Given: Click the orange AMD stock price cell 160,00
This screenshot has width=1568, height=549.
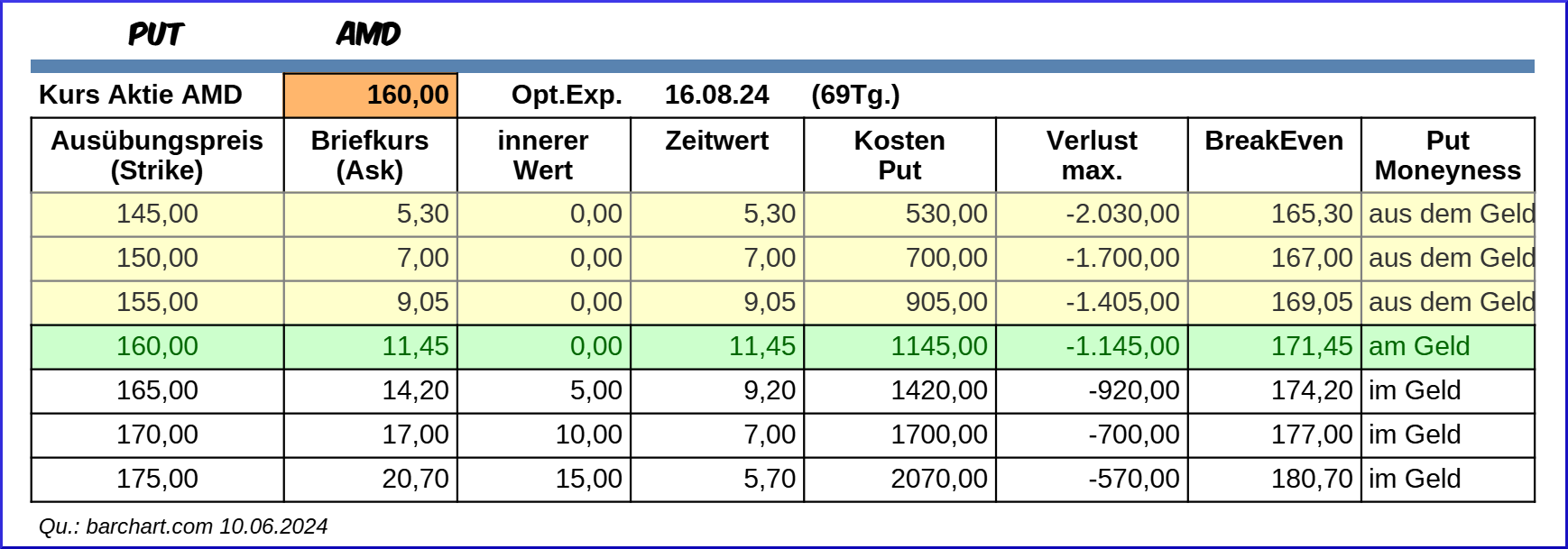Looking at the screenshot, I should 371,96.
